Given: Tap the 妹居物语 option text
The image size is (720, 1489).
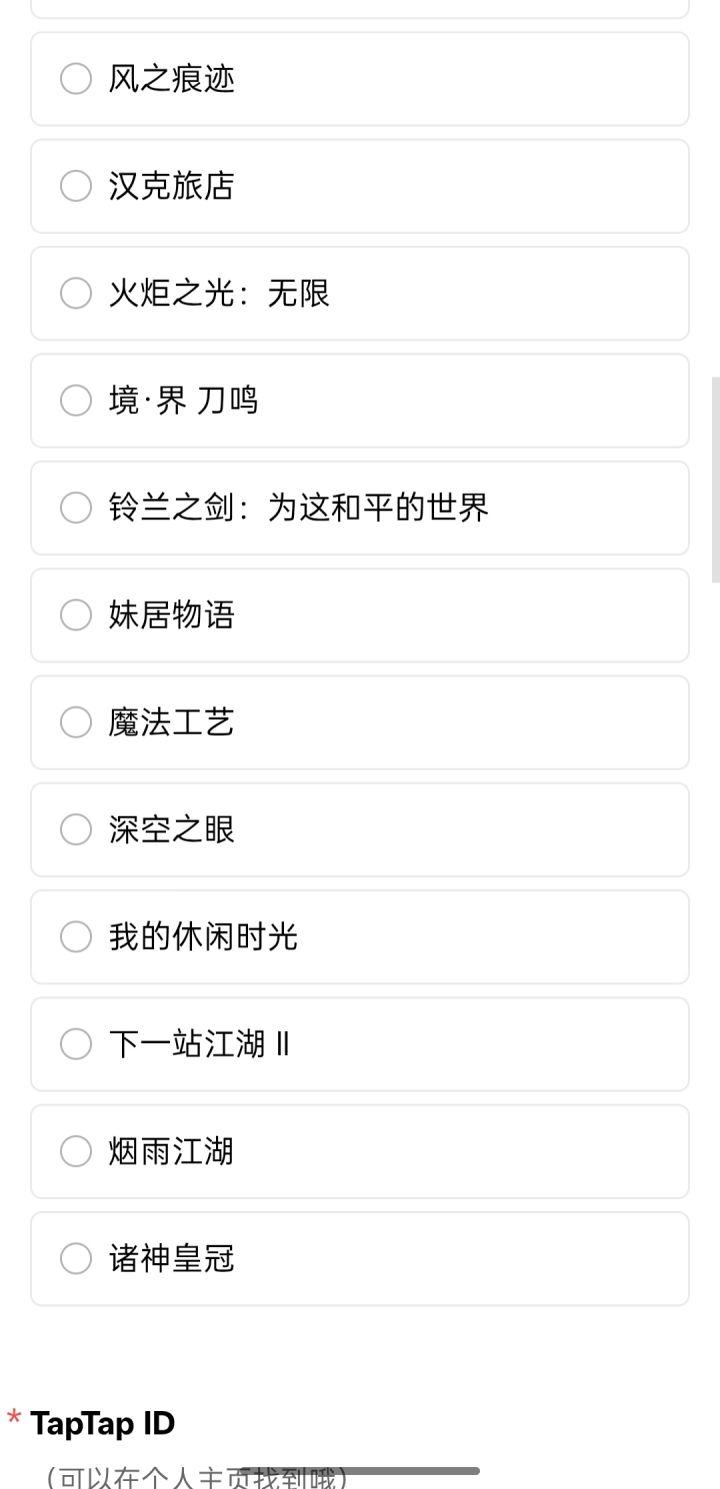Looking at the screenshot, I should 171,615.
